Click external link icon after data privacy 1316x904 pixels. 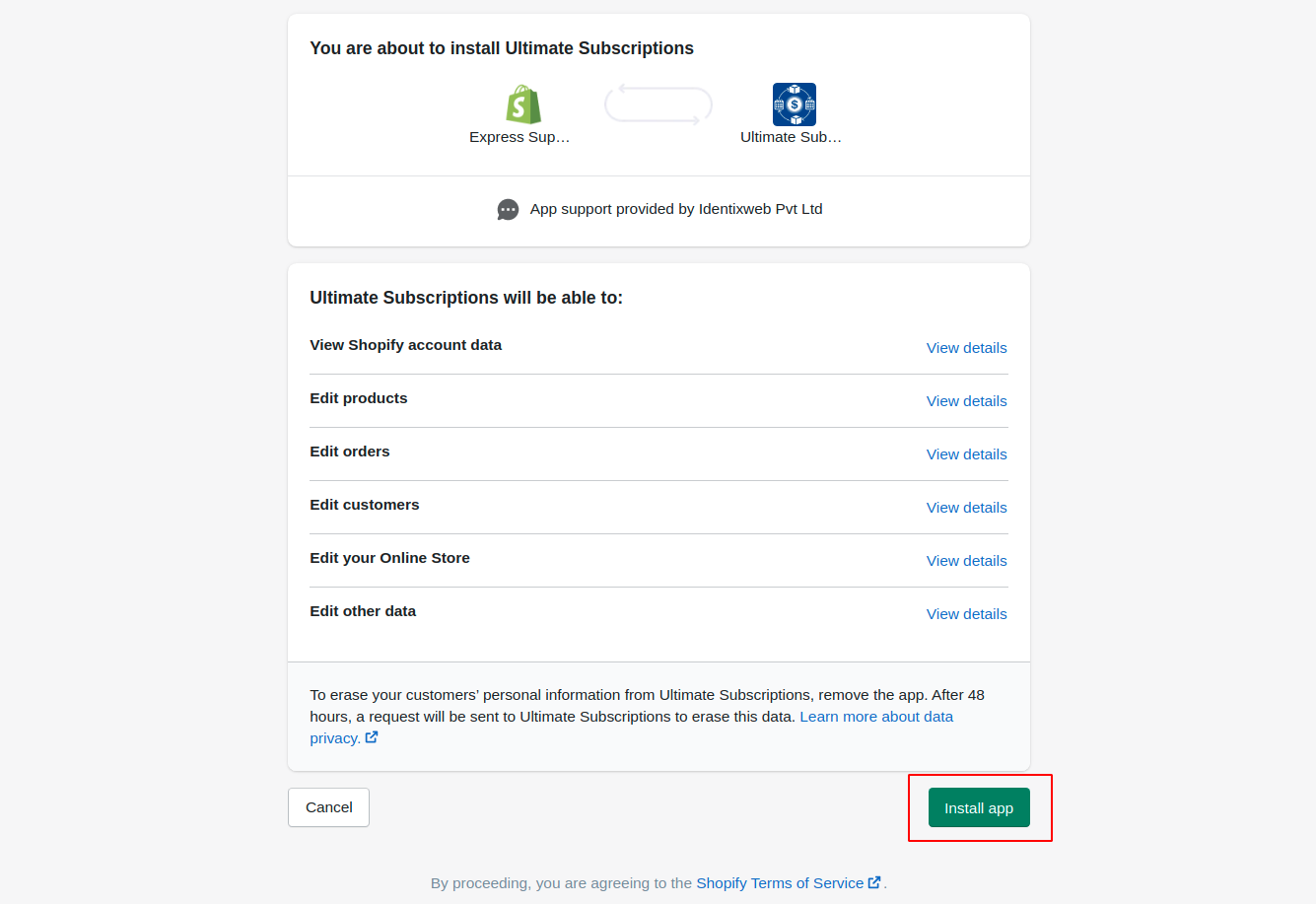(x=372, y=737)
